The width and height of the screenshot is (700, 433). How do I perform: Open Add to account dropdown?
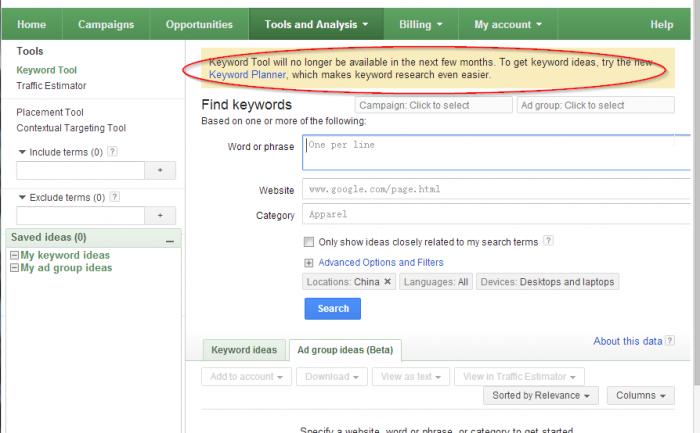[x=246, y=377]
